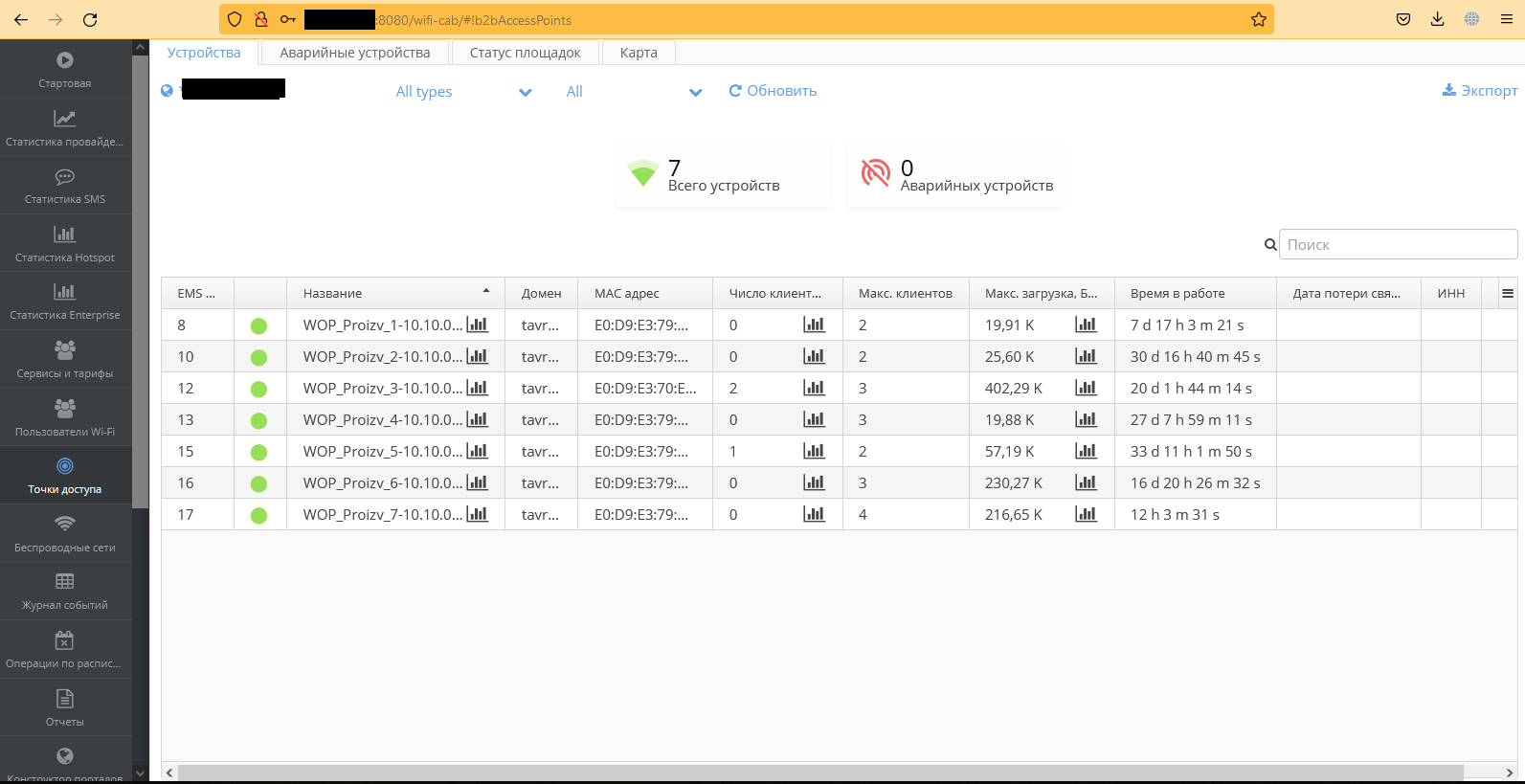The image size is (1525, 784).
Task: Select row with uptime 12 h 3 m 31 s
Action: [x=840, y=514]
